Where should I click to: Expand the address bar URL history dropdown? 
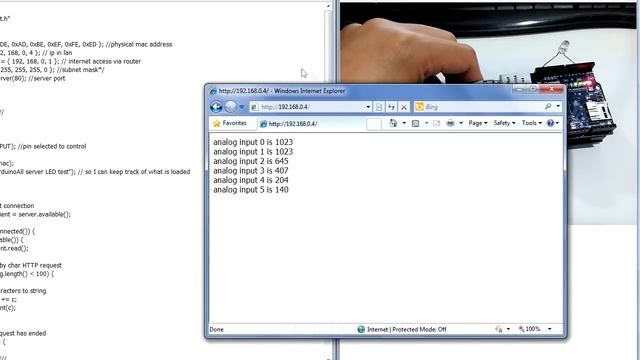(x=368, y=107)
